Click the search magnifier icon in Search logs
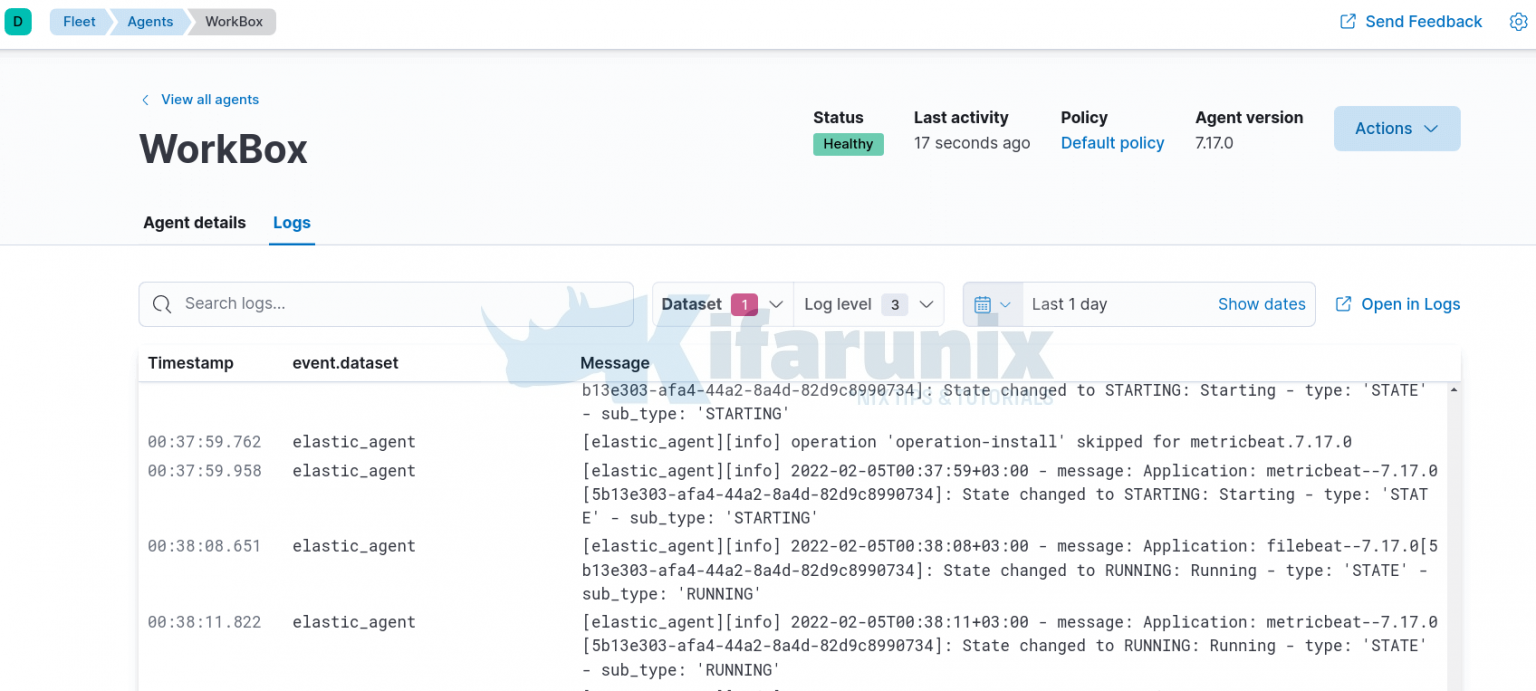This screenshot has width=1536, height=691. (x=162, y=304)
